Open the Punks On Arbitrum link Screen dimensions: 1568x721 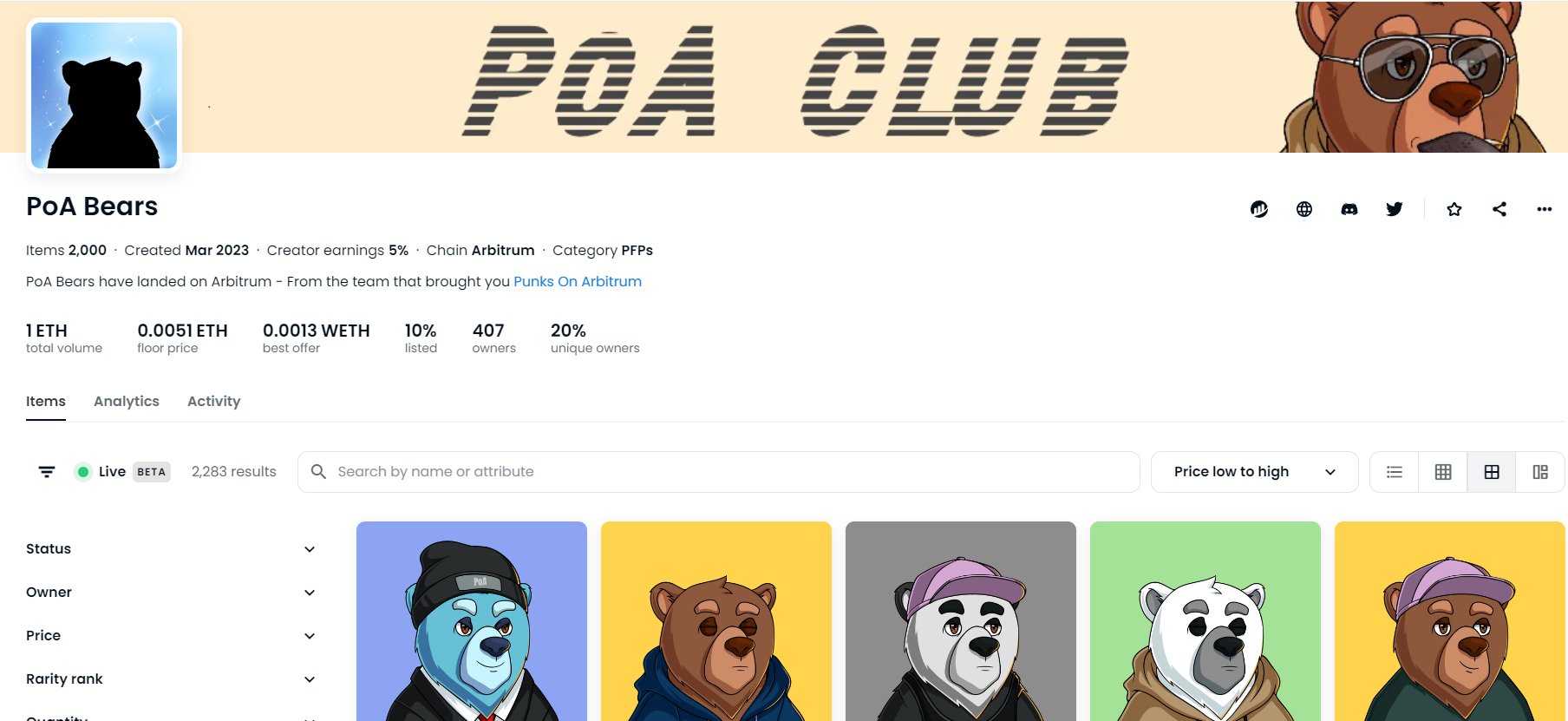click(578, 281)
